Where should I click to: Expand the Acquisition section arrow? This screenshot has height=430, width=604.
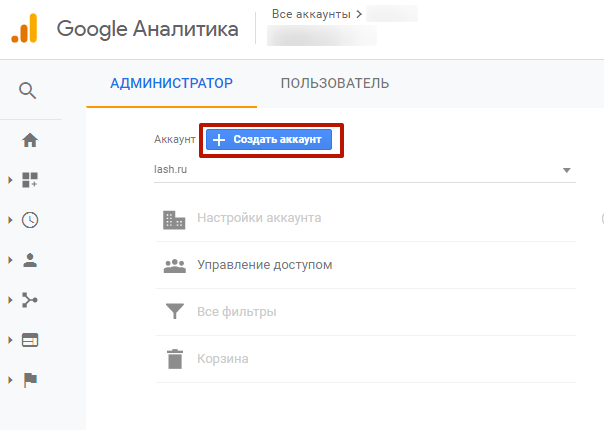10,300
